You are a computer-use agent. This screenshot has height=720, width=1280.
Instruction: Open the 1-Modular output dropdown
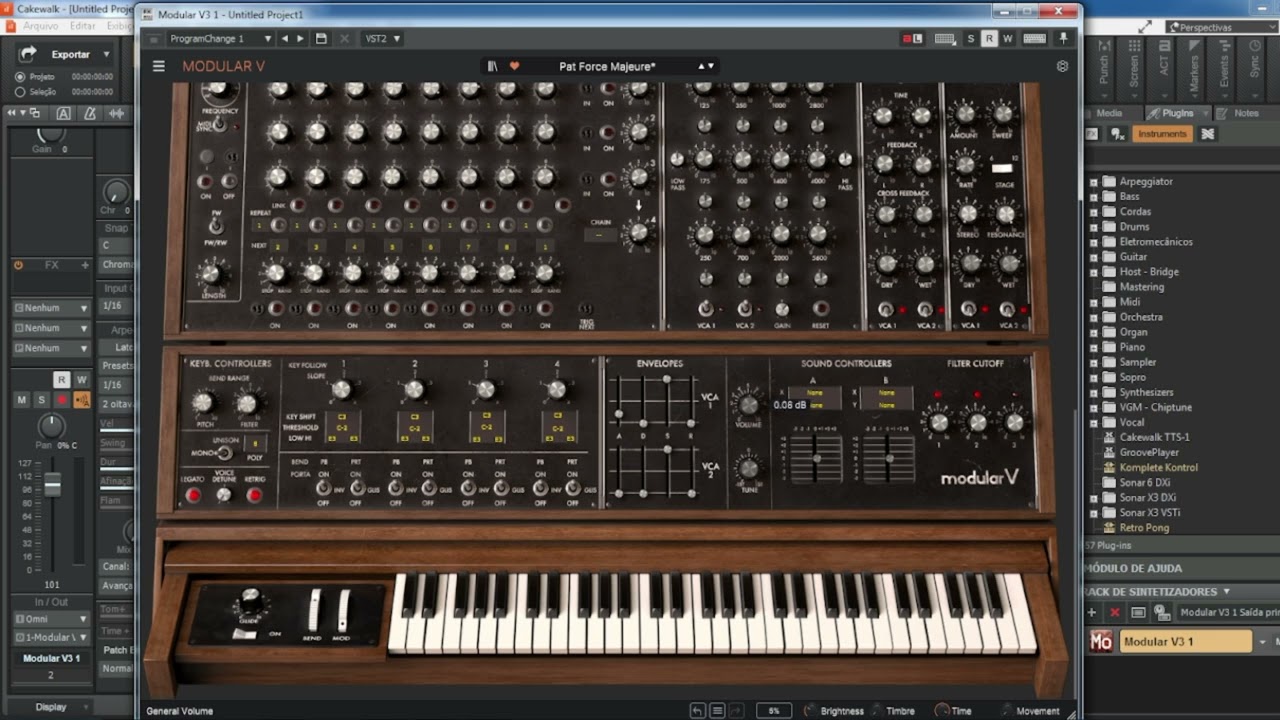(x=50, y=637)
